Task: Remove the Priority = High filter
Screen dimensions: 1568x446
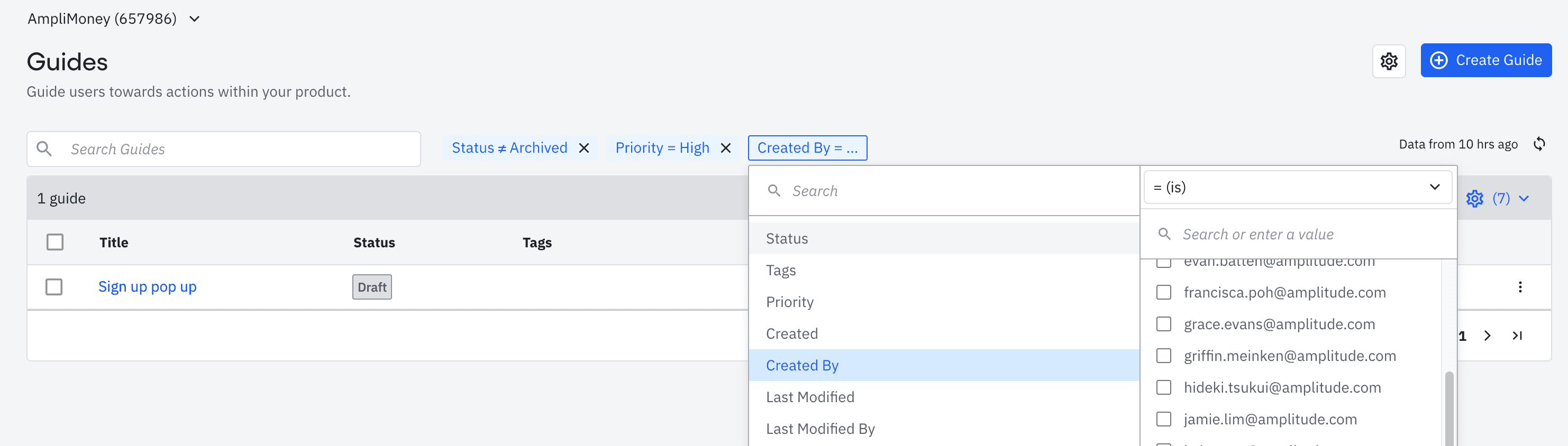Action: pos(725,148)
